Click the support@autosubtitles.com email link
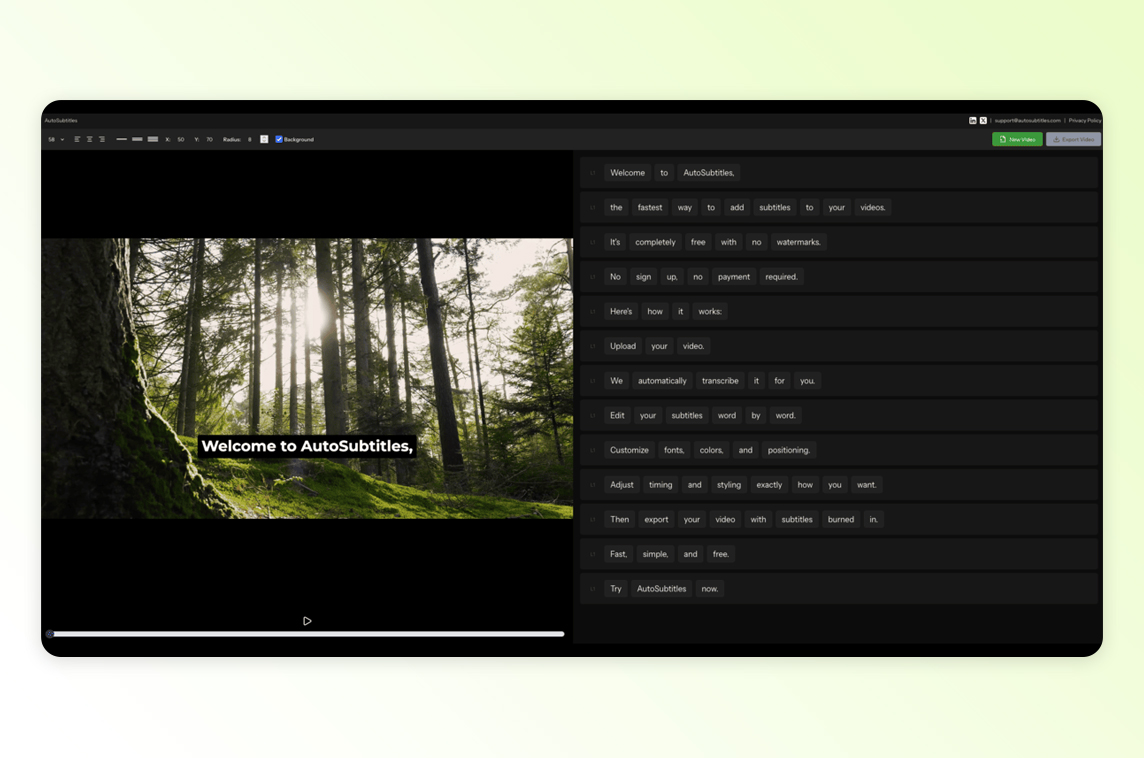The height and width of the screenshot is (758, 1144). pyautogui.click(x=1027, y=120)
